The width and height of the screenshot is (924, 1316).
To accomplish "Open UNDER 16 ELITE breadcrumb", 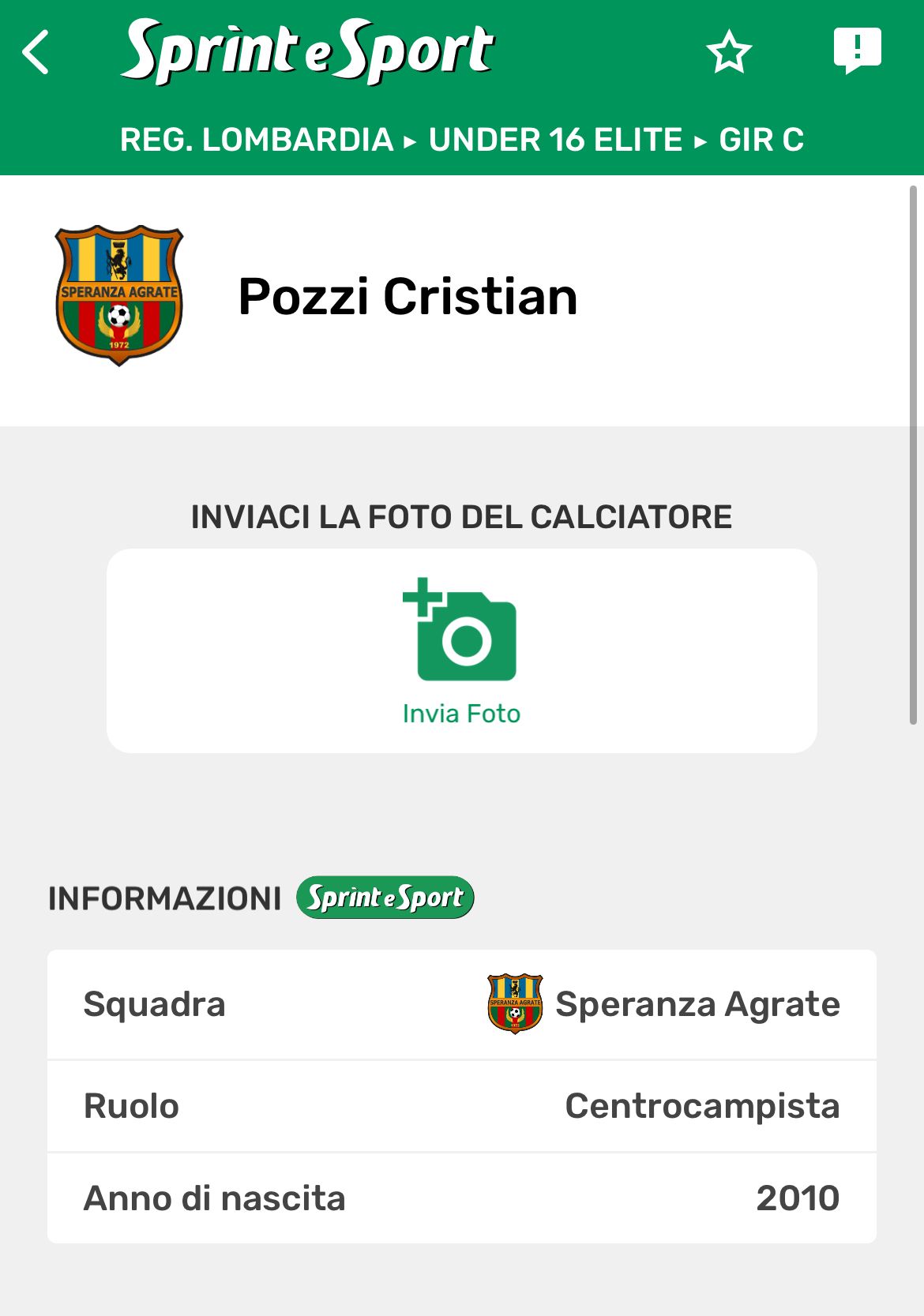I will (x=555, y=140).
